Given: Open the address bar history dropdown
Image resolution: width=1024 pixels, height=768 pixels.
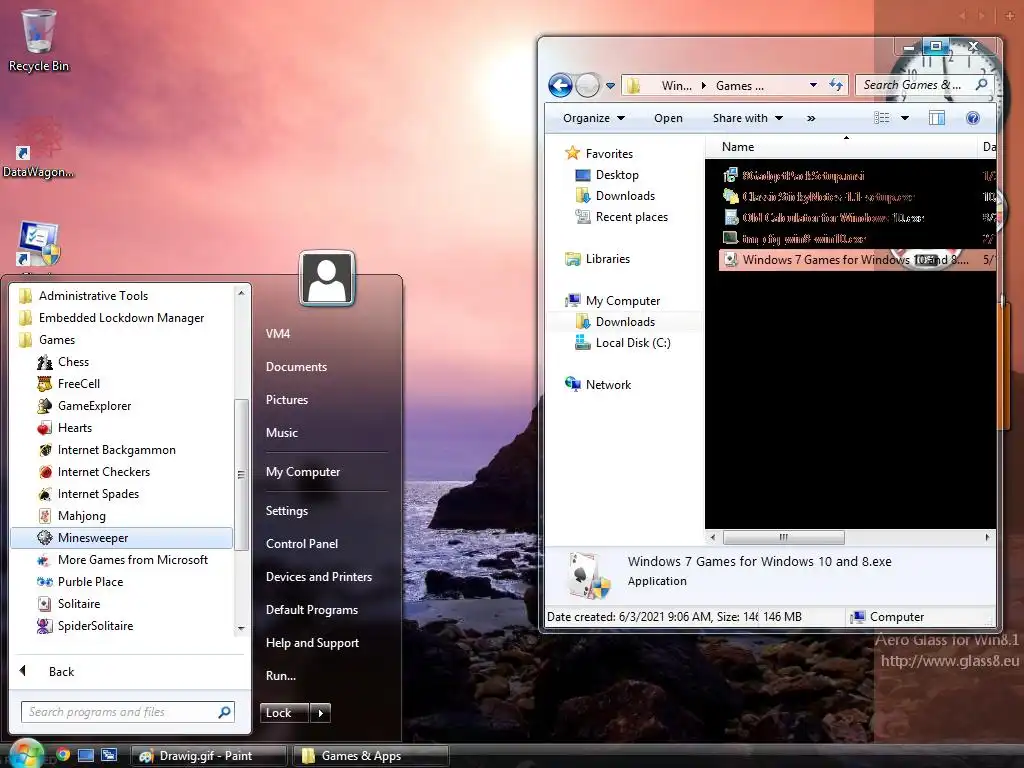Looking at the screenshot, I should click(813, 85).
